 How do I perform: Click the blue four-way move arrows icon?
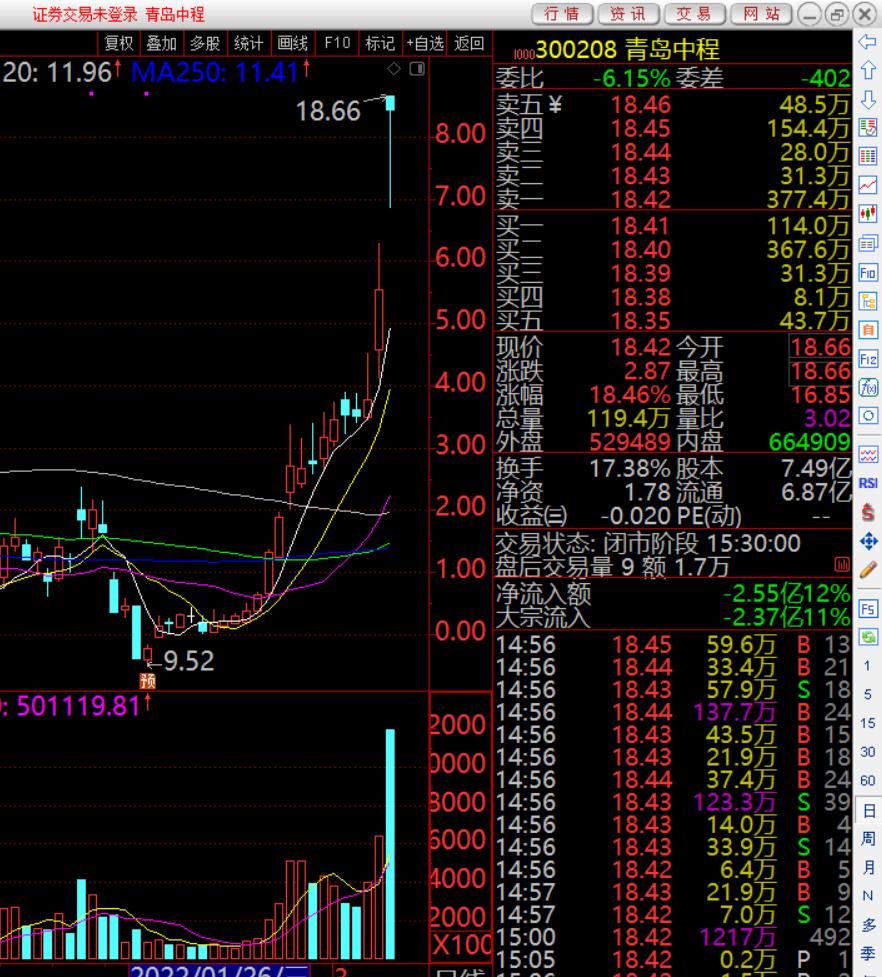pyautogui.click(x=868, y=541)
